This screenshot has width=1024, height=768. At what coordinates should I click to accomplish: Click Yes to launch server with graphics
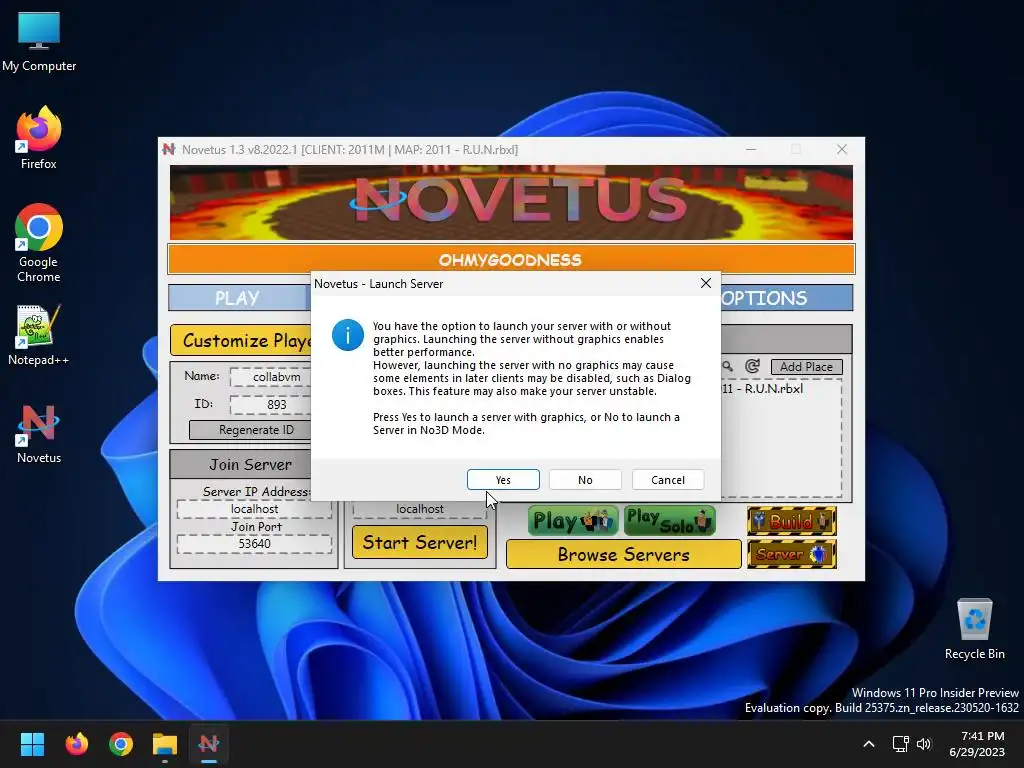click(x=503, y=479)
